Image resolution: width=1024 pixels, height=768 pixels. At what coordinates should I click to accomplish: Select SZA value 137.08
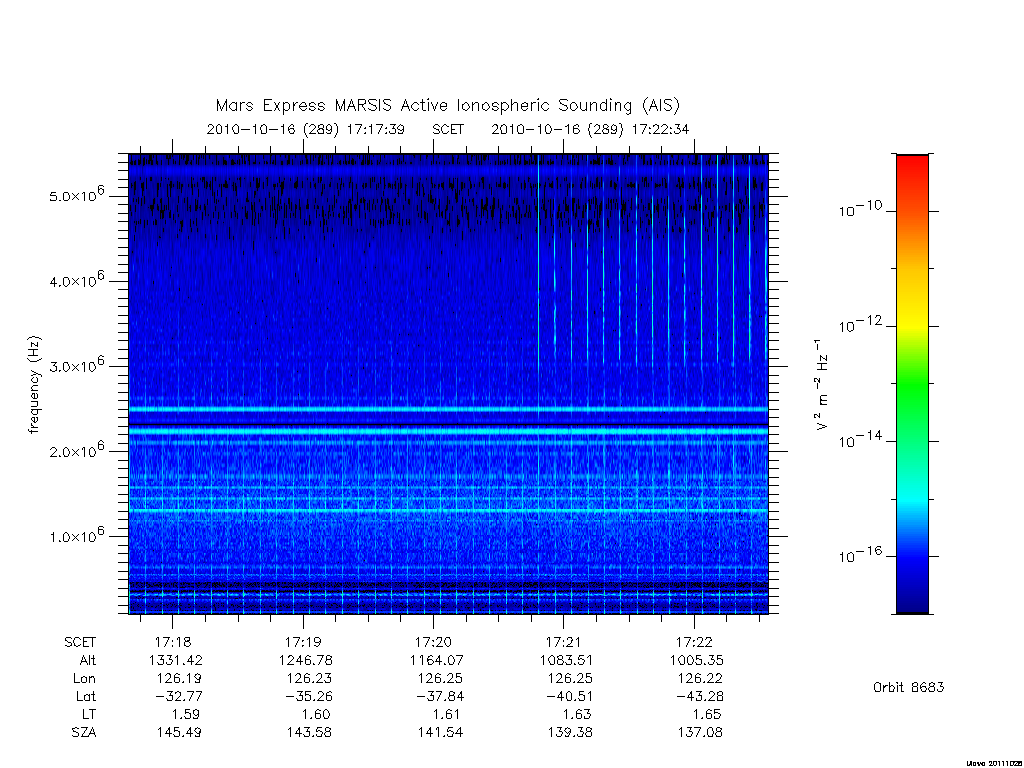click(699, 733)
